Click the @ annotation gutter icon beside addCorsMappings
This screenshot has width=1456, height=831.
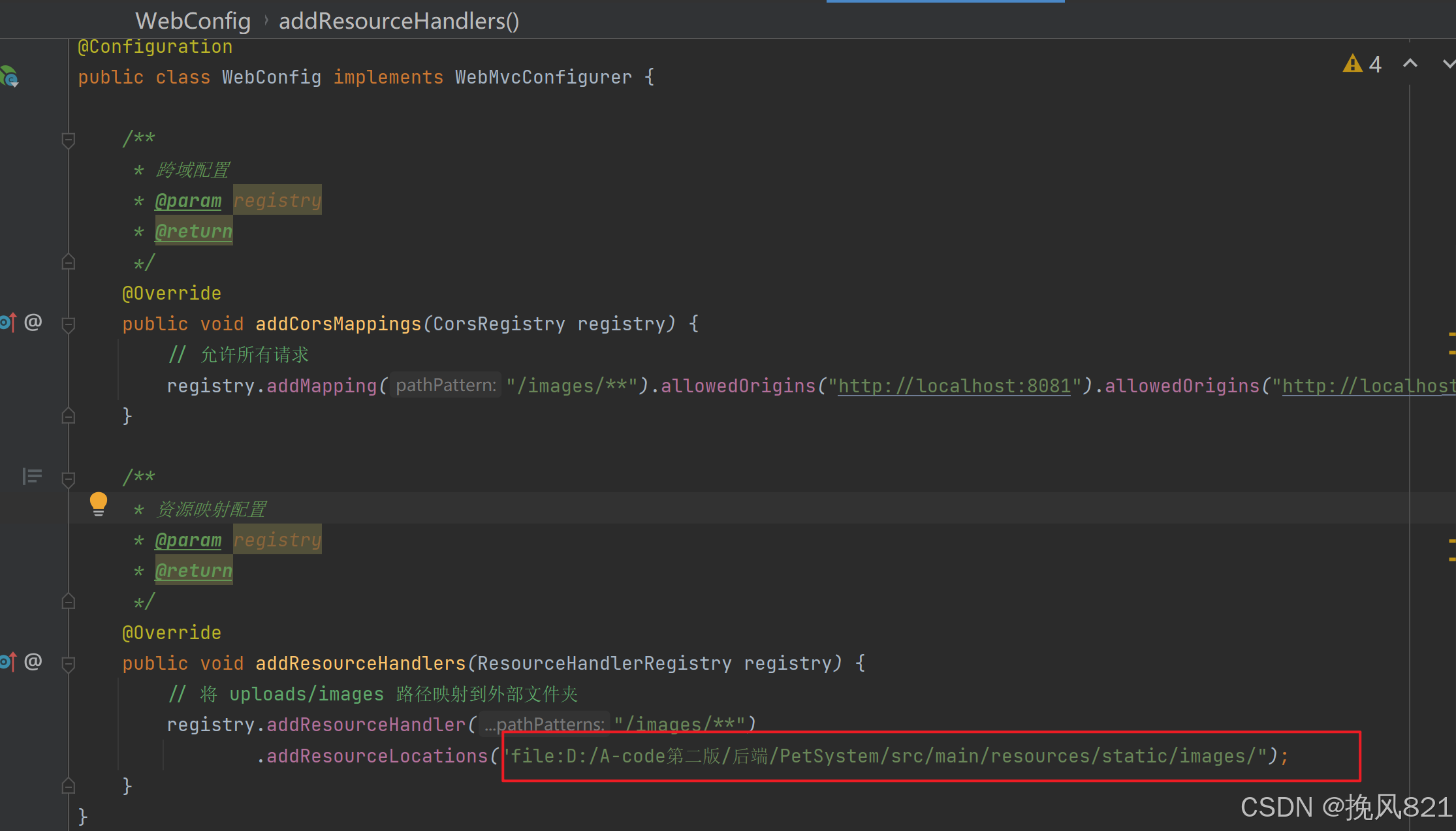click(x=33, y=322)
